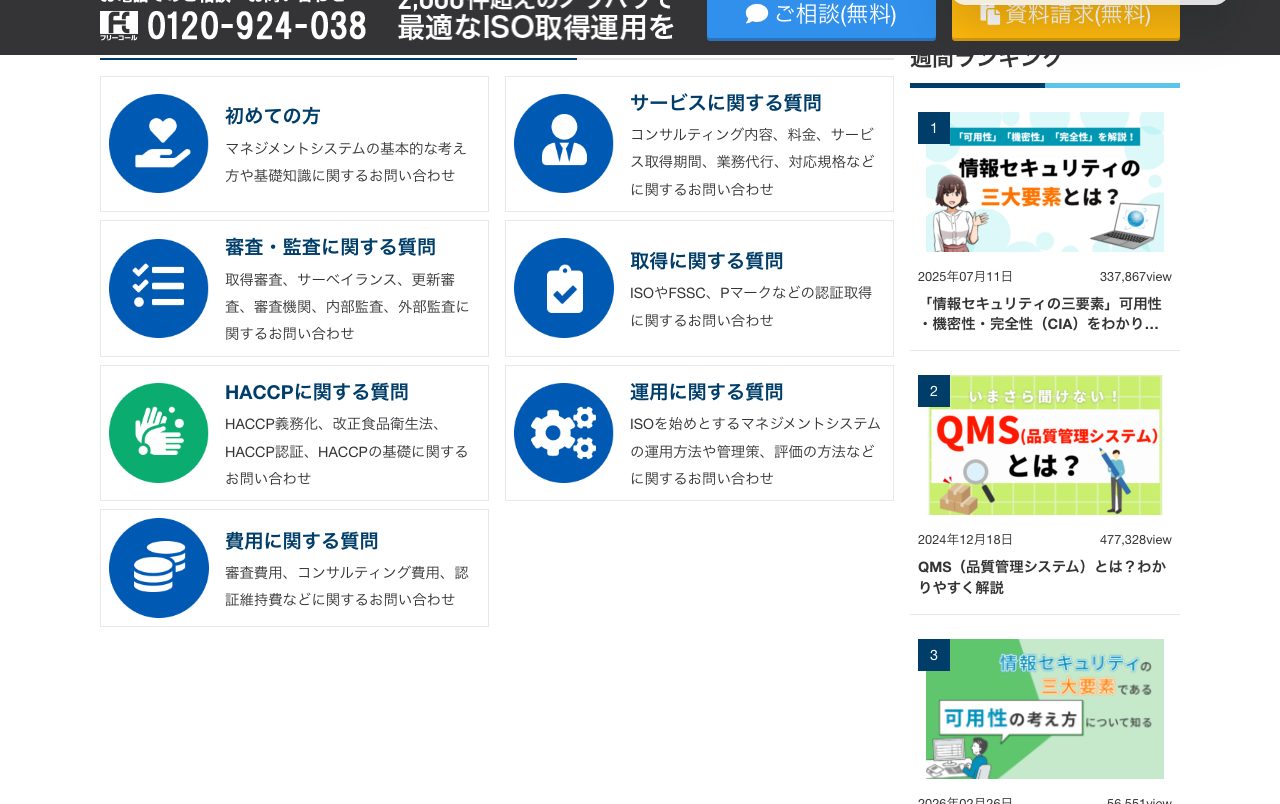The width and height of the screenshot is (1280, 804).
Task: Click the 477,328view count text
Action: pos(1136,540)
